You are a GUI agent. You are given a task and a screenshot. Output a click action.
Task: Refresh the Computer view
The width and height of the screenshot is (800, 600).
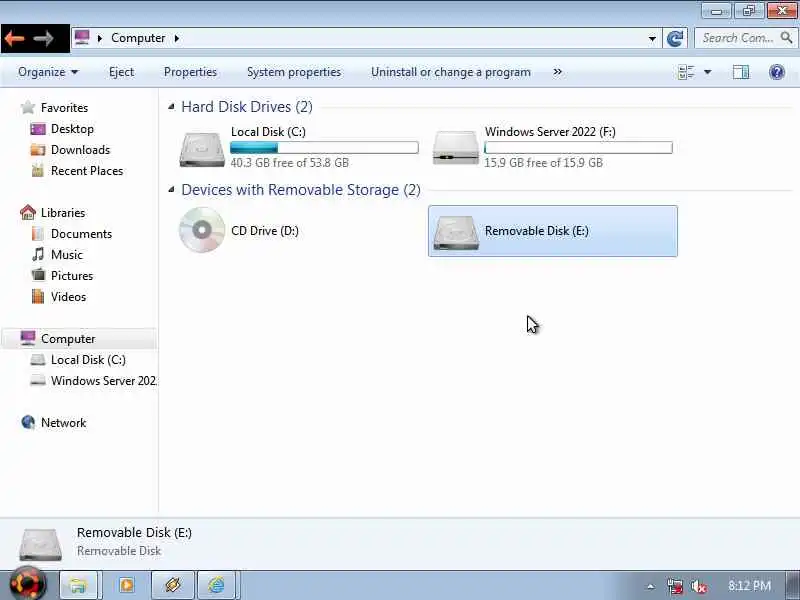click(x=675, y=38)
